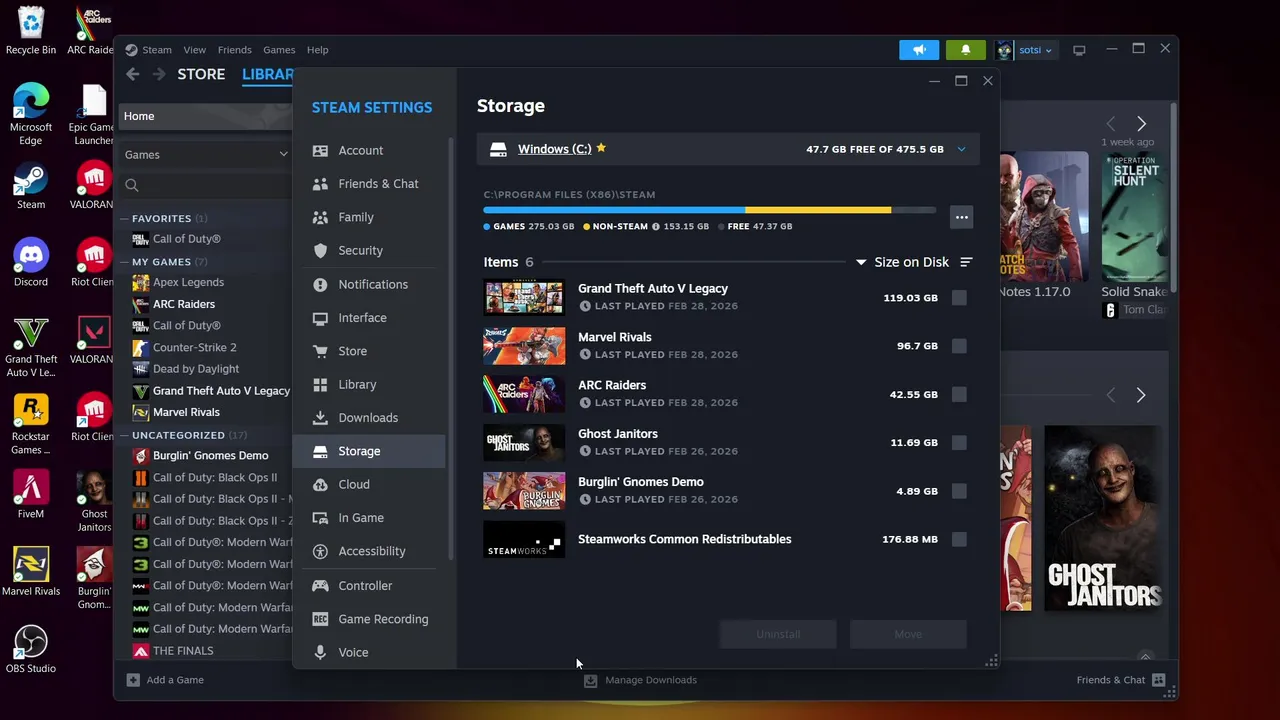Check the Marvel Rivals storage checkbox

click(959, 346)
